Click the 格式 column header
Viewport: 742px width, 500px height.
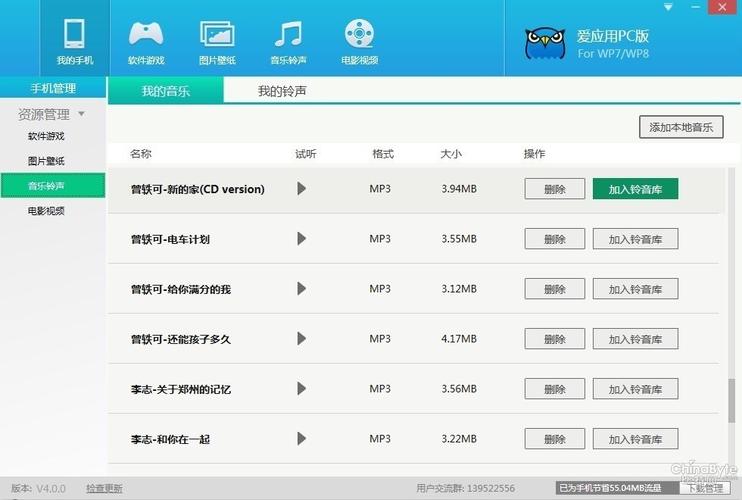coord(383,154)
